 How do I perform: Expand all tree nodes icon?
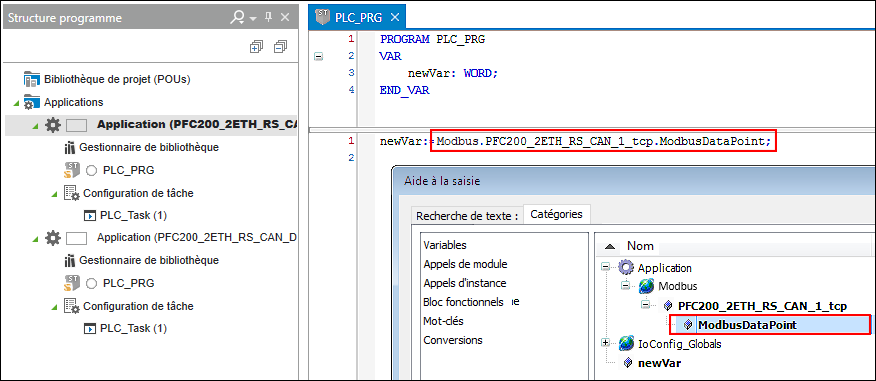pyautogui.click(x=256, y=47)
